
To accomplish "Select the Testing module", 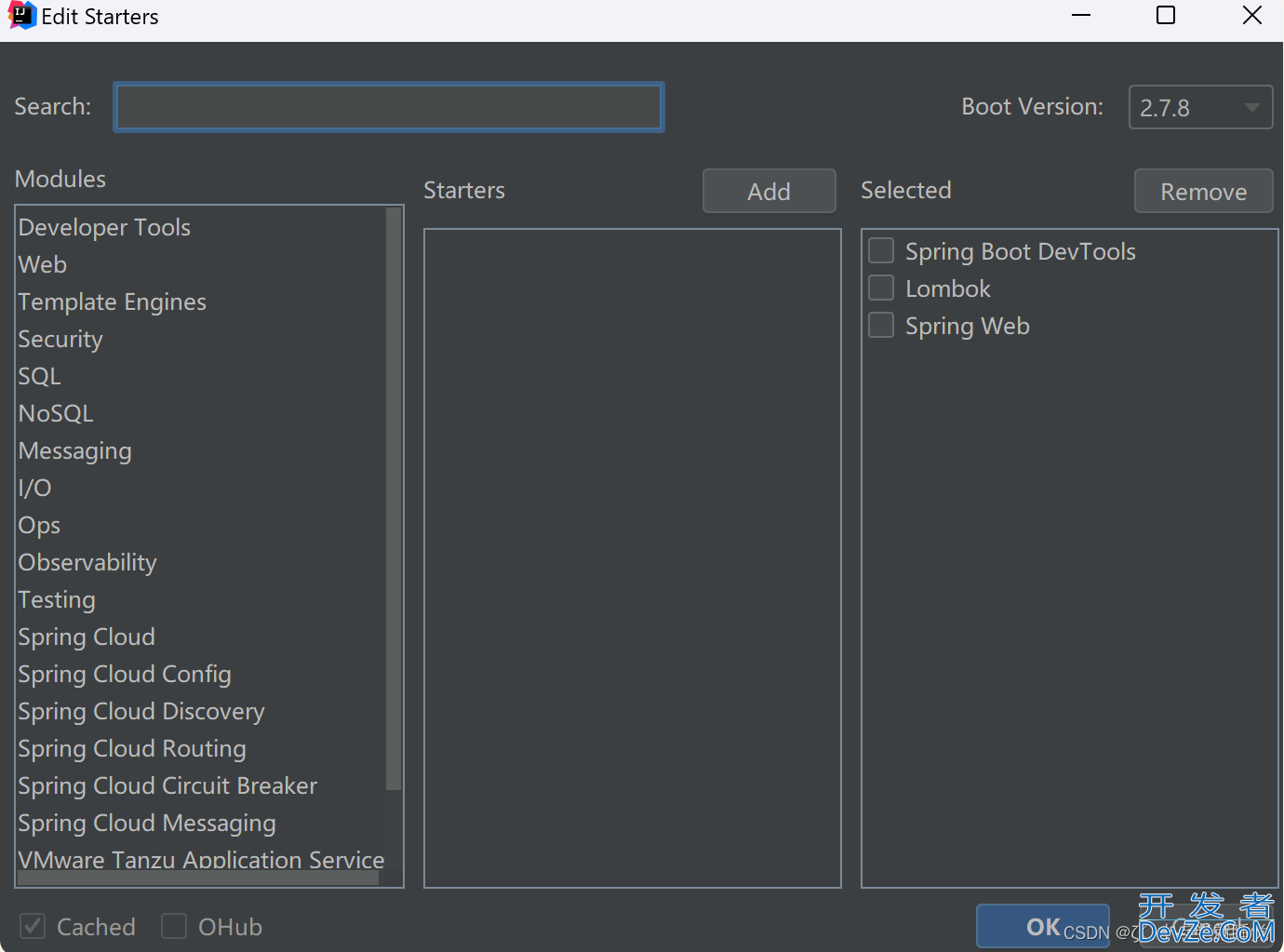I will pyautogui.click(x=201, y=599).
